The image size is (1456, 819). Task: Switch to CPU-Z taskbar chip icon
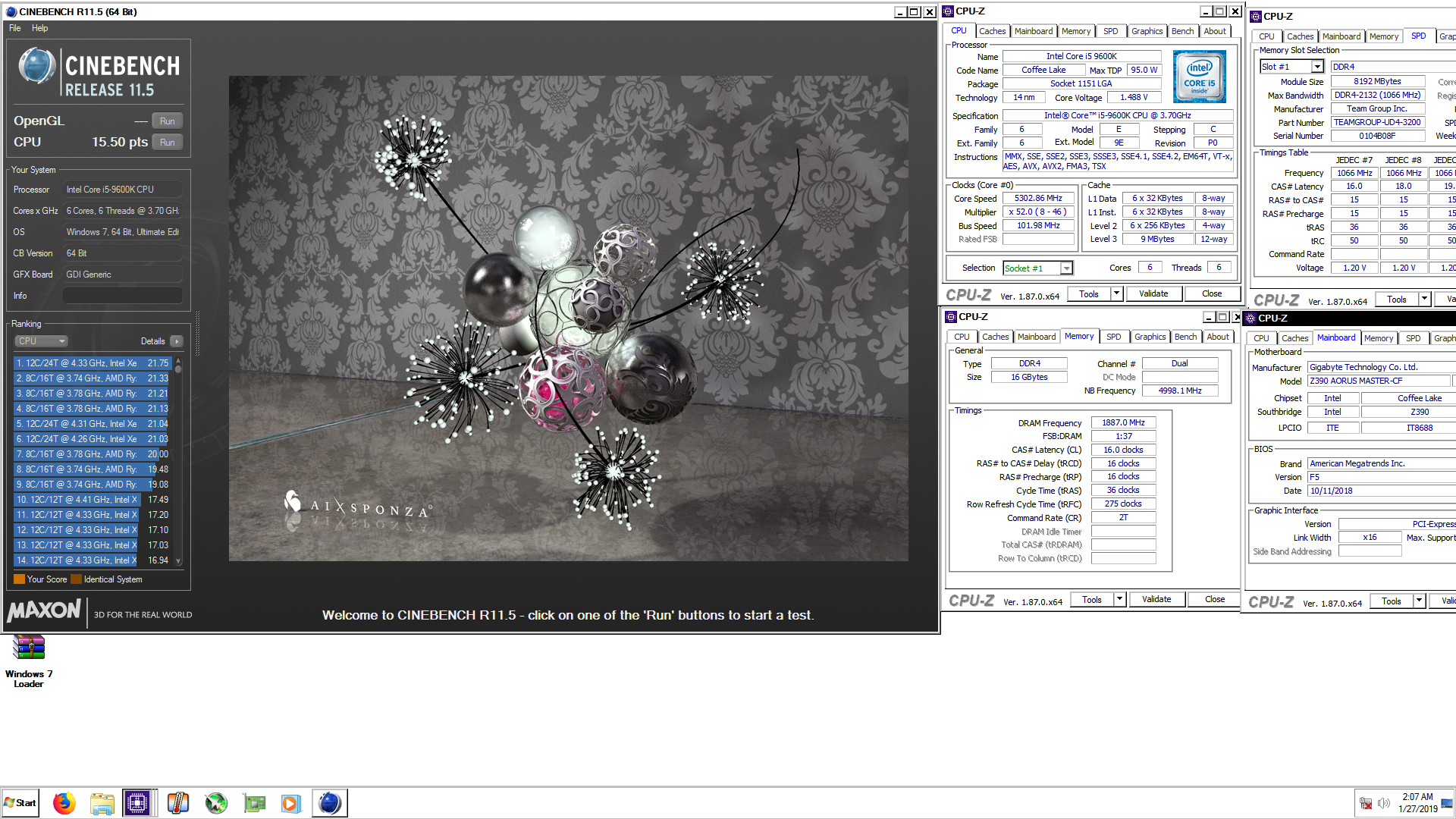pyautogui.click(x=137, y=803)
